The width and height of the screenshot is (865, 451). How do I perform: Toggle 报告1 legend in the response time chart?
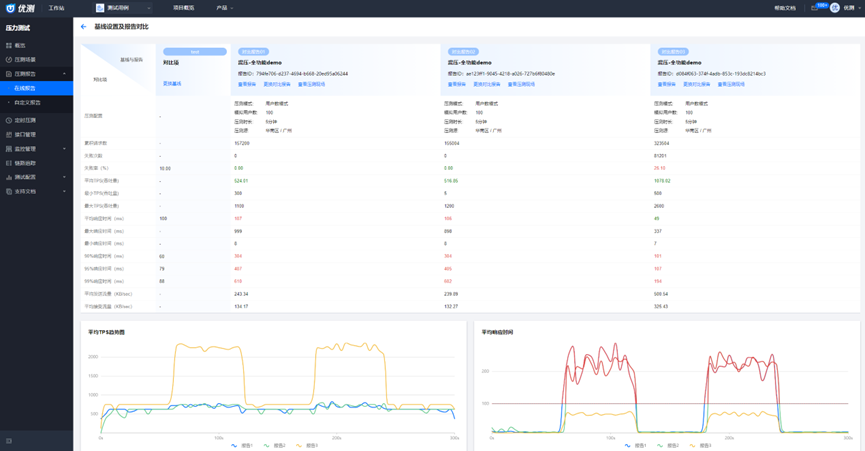[x=636, y=445]
